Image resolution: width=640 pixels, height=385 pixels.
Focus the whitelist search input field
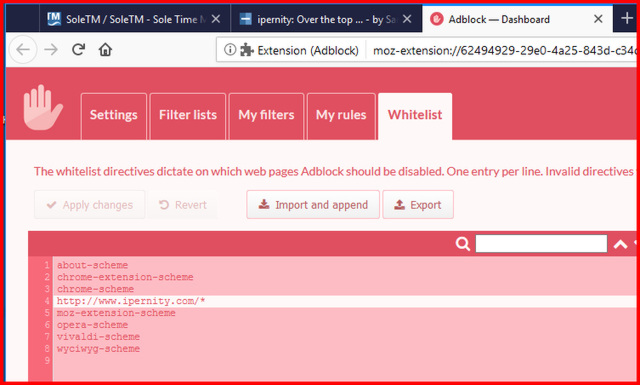click(x=541, y=244)
